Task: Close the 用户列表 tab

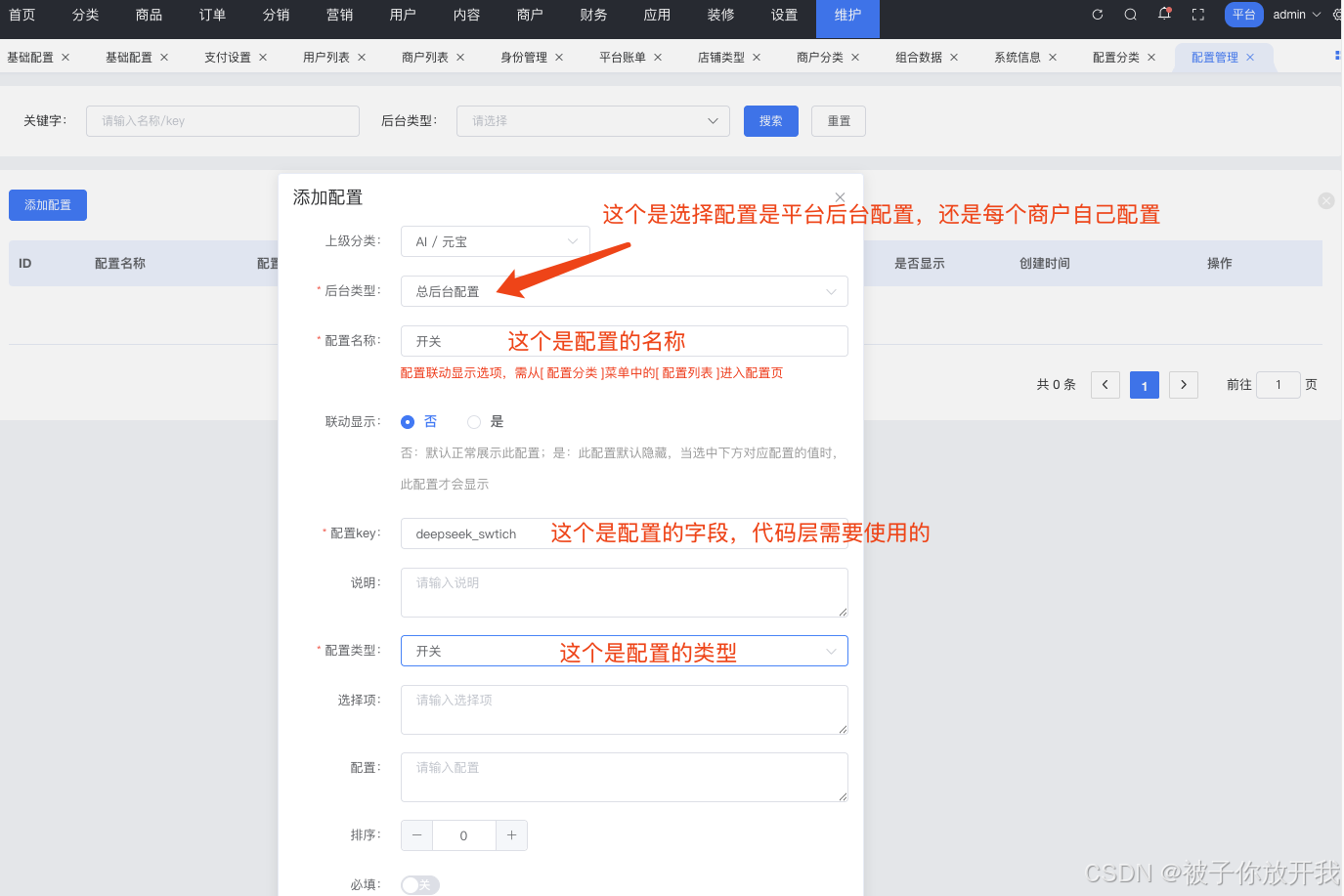Action: click(362, 58)
